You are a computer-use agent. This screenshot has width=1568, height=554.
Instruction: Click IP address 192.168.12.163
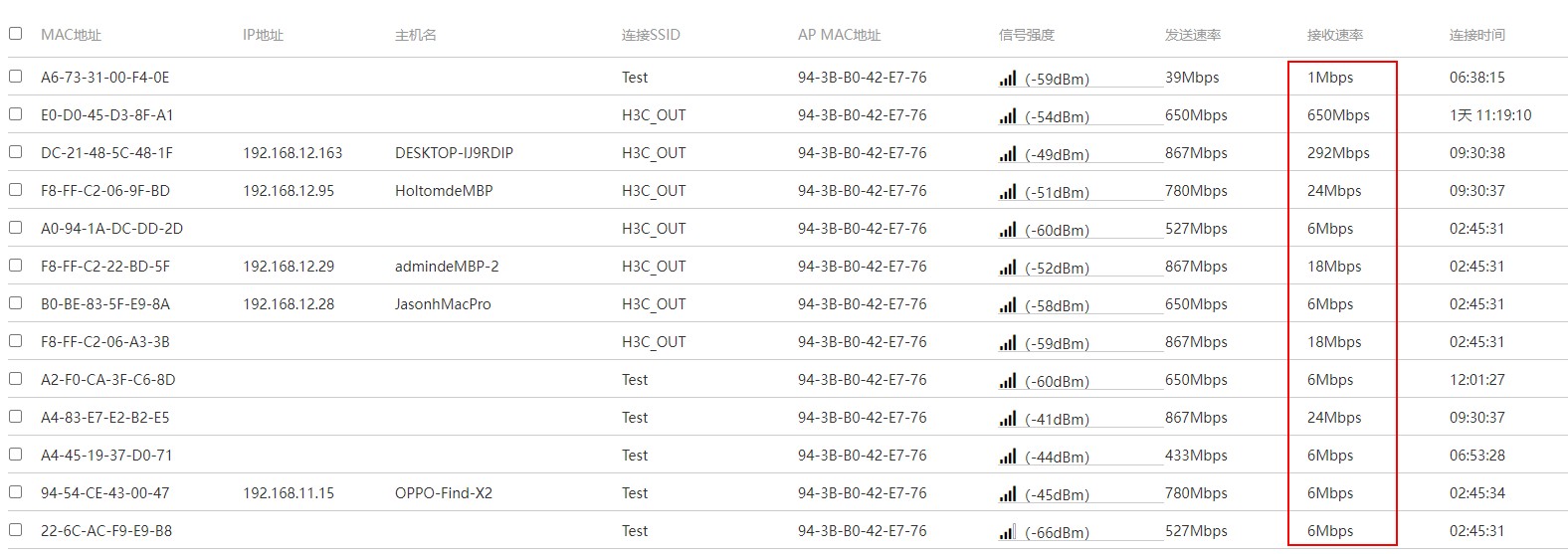(293, 153)
